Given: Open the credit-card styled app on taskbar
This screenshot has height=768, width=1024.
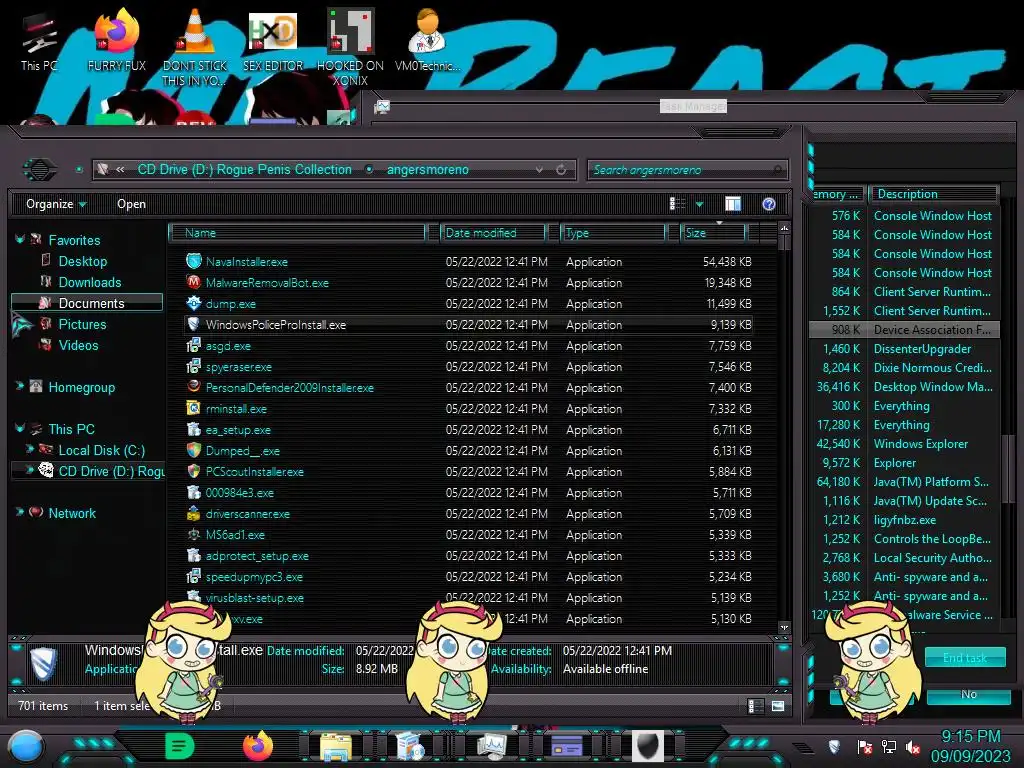Looking at the screenshot, I should pos(567,746).
